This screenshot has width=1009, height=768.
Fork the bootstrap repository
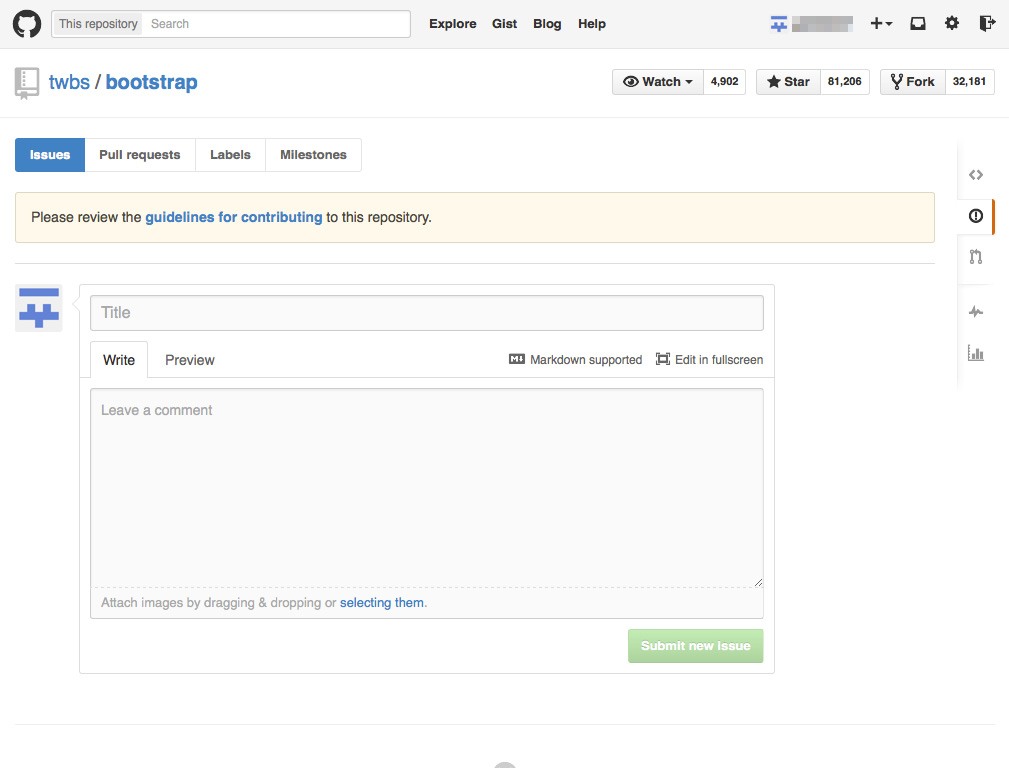tap(912, 82)
